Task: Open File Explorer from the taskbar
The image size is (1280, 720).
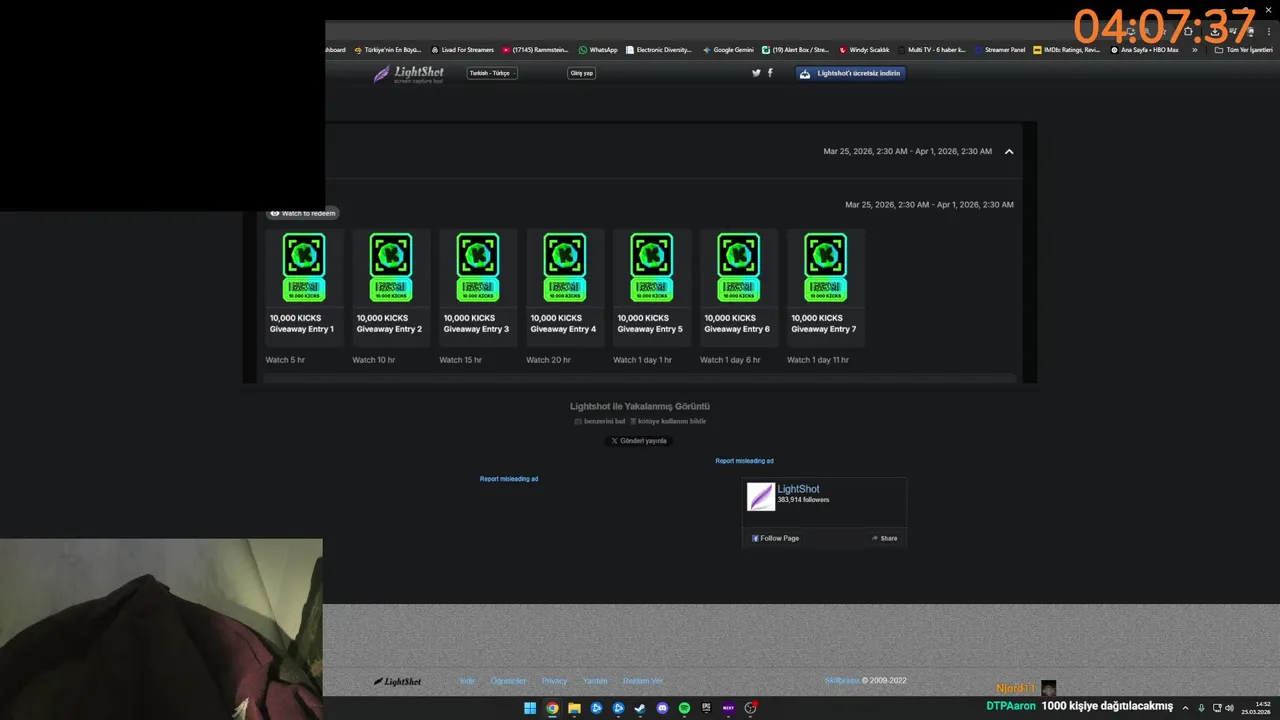Action: coord(574,708)
